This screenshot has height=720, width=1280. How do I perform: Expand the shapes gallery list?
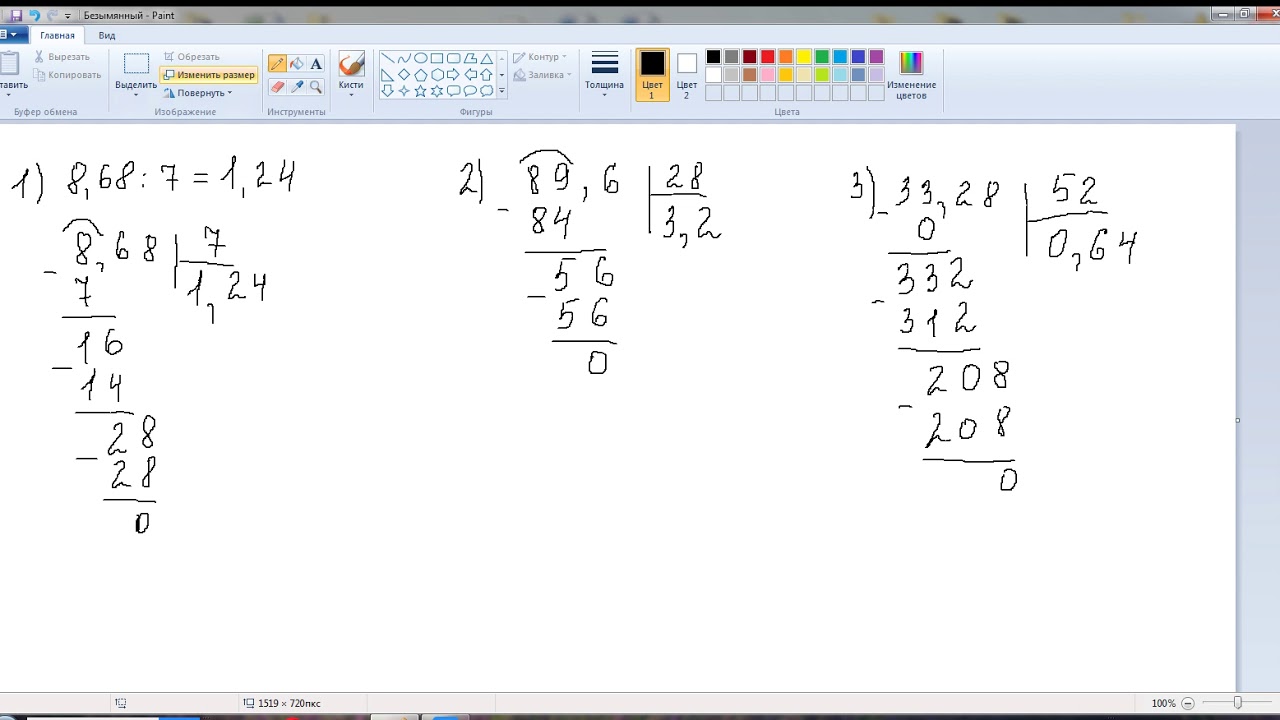coord(502,91)
